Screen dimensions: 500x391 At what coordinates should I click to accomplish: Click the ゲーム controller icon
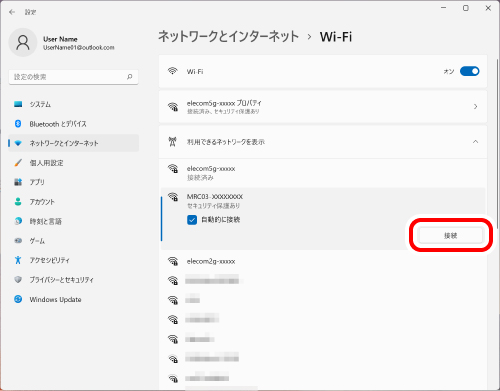coord(18,241)
